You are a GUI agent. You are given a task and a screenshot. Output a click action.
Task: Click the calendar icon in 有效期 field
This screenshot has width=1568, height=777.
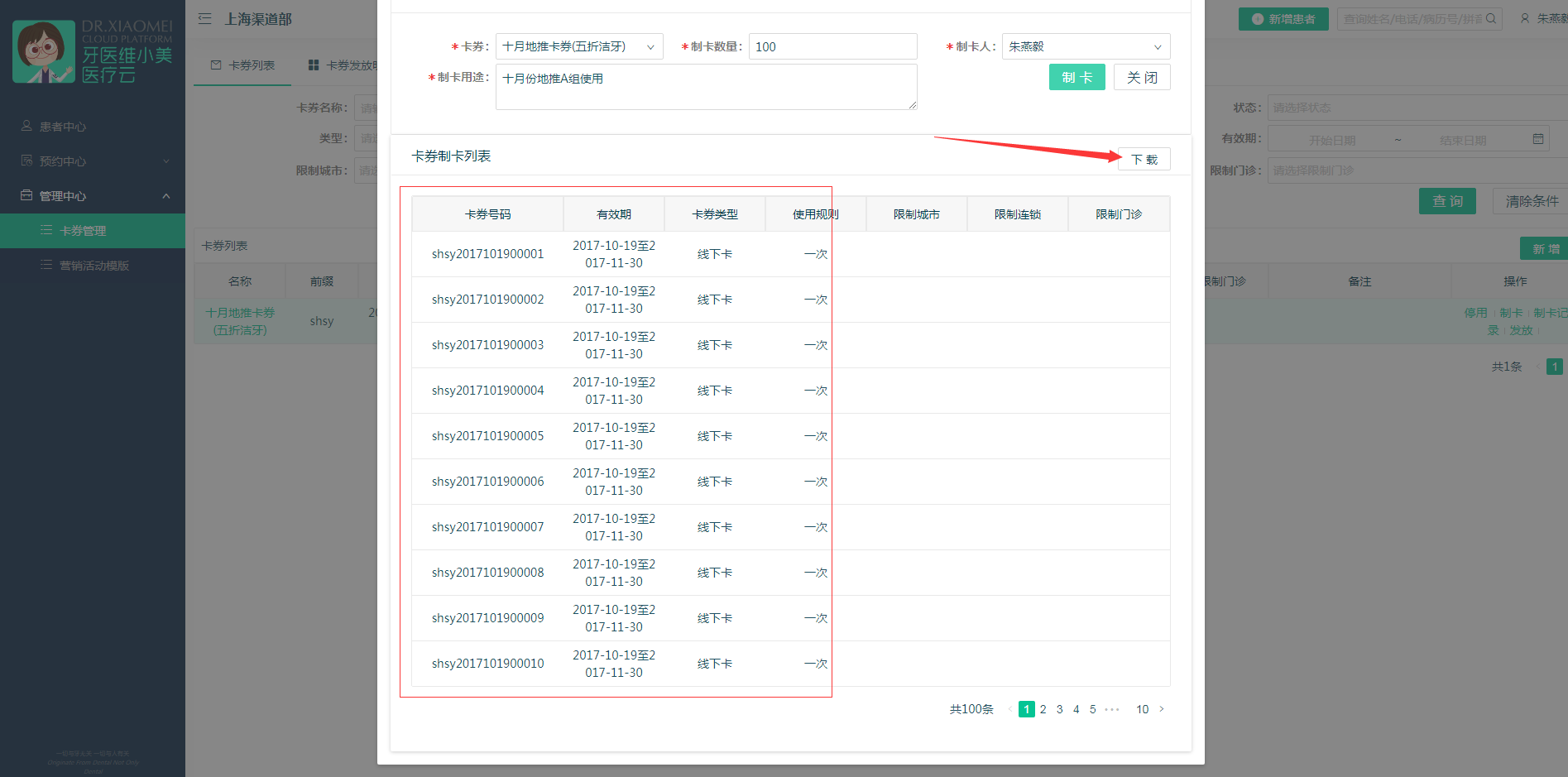coord(1537,139)
